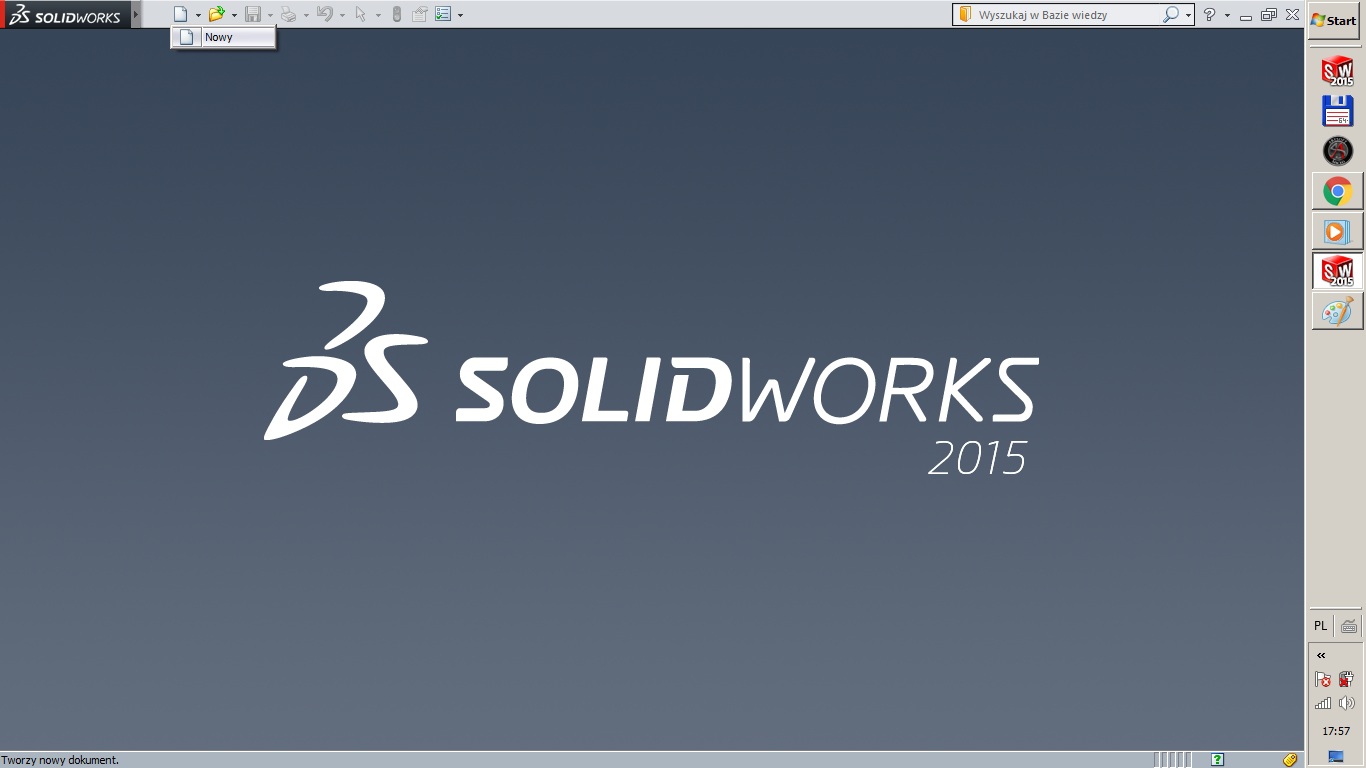This screenshot has height=768, width=1366.
Task: Click the Save floppy disk icon
Action: pyautogui.click(x=253, y=14)
